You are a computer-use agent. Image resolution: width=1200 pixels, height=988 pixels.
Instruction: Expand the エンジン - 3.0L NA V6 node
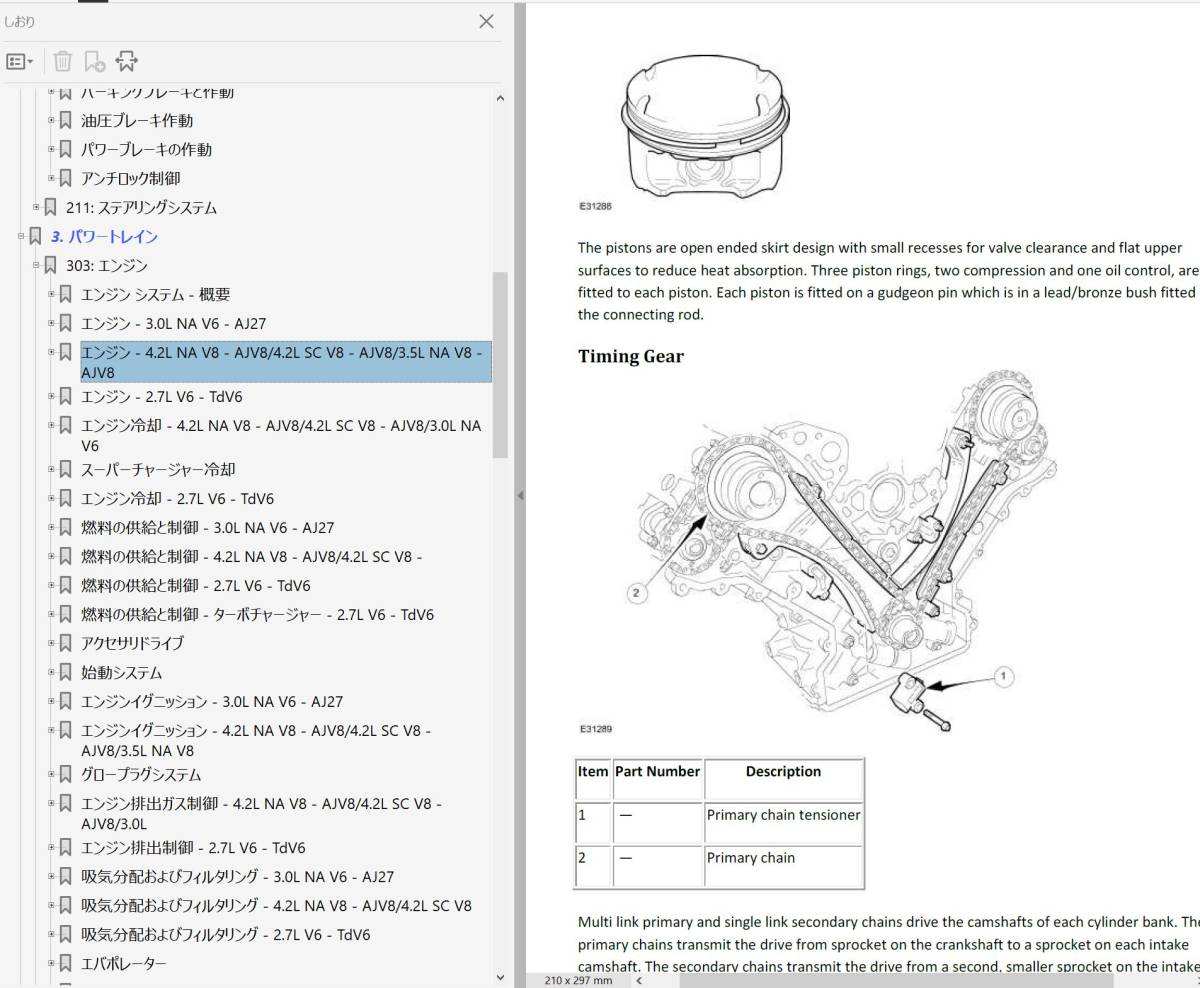(52, 323)
